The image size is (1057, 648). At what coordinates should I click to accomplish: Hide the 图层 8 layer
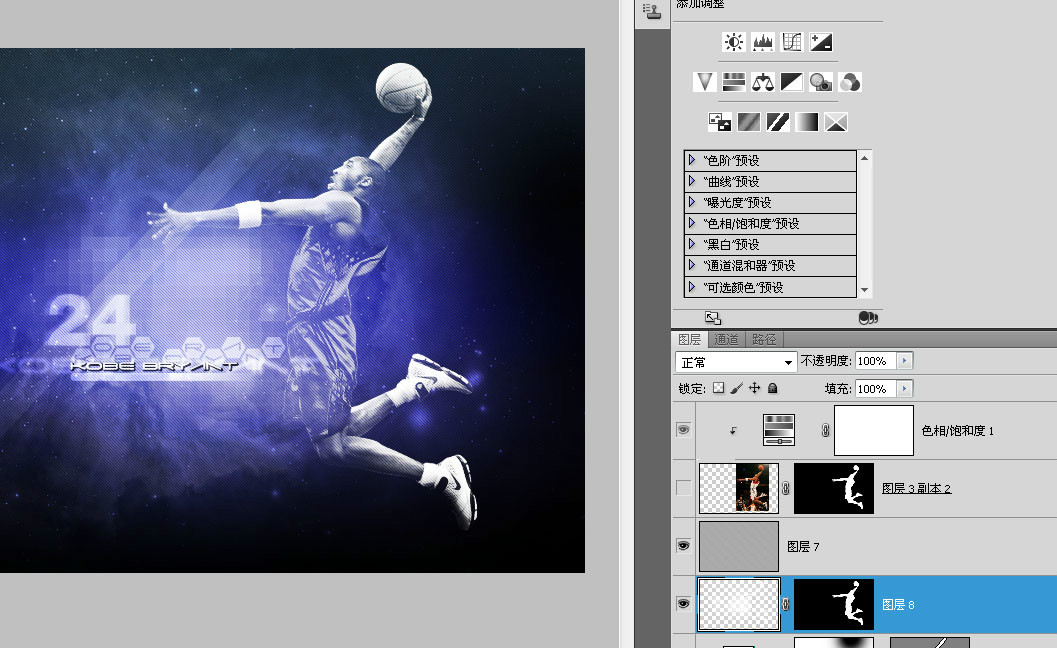[x=684, y=603]
